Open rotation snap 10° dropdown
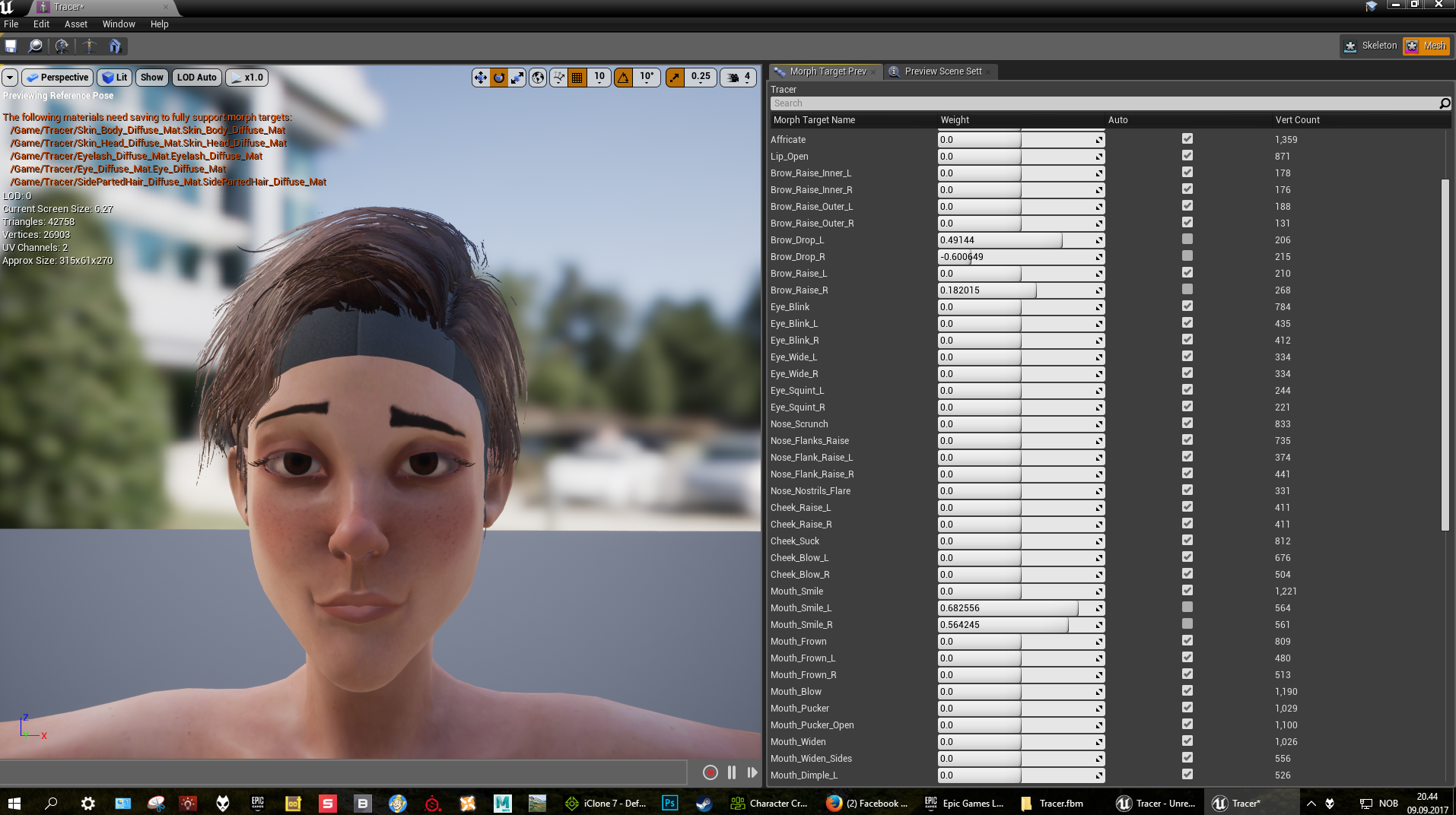This screenshot has height=815, width=1456. [647, 78]
